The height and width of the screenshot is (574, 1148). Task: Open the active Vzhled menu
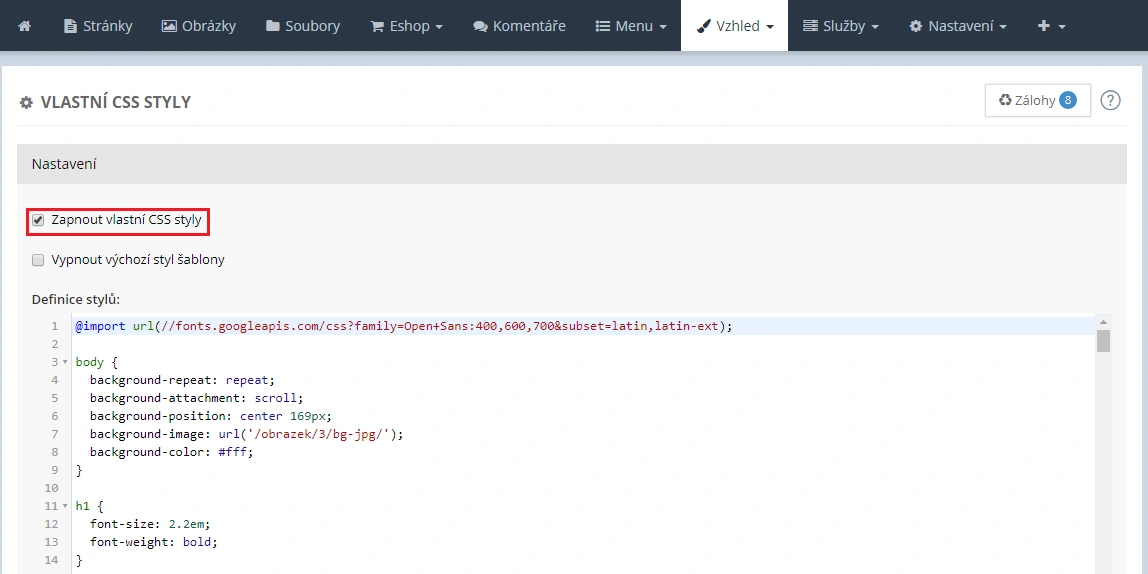coord(734,26)
